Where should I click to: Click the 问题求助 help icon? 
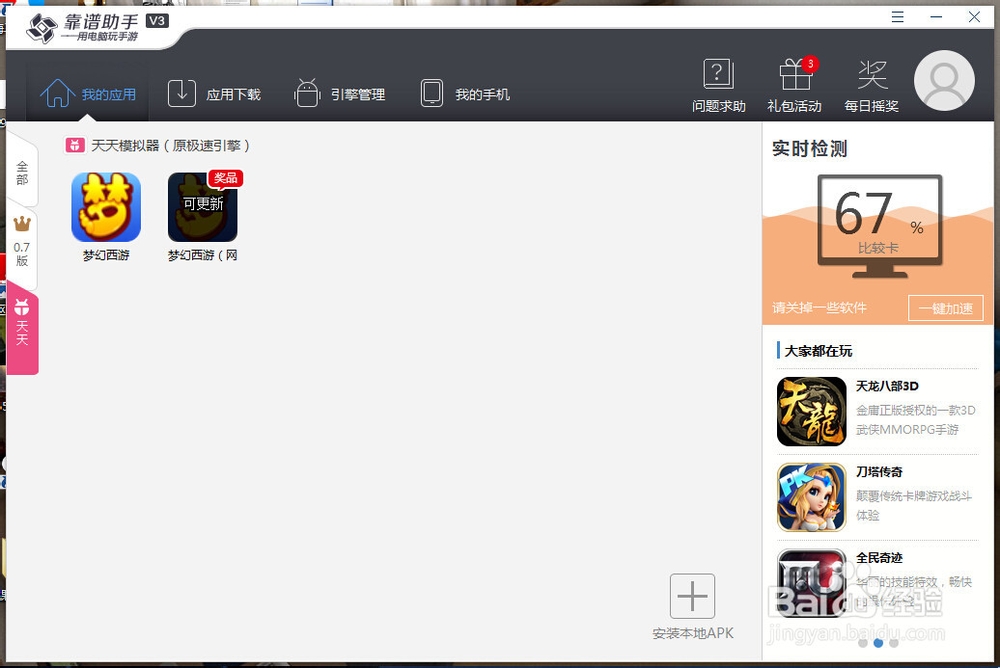point(719,74)
